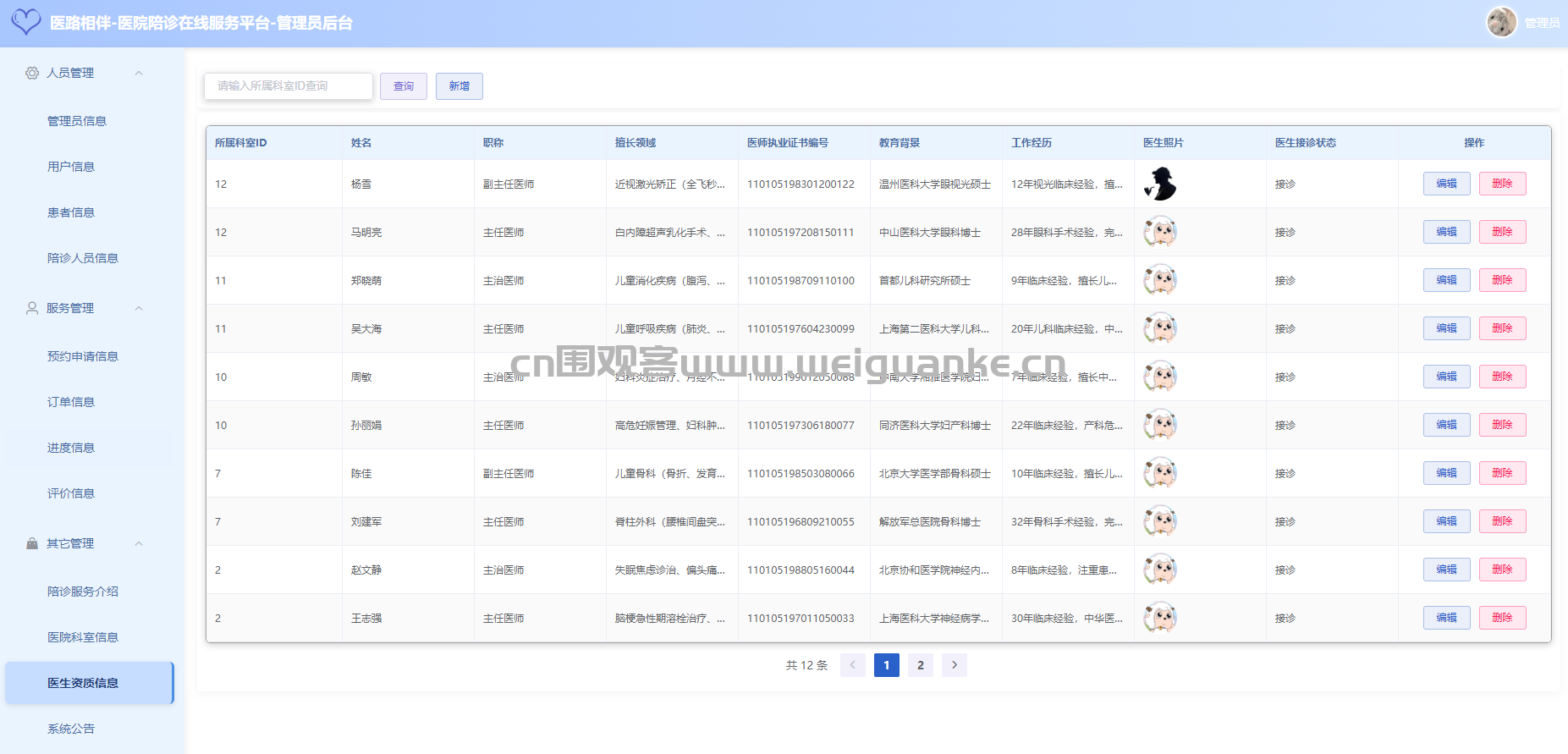Click 新增 to add a doctor
The height and width of the screenshot is (754, 1568).
(x=459, y=86)
